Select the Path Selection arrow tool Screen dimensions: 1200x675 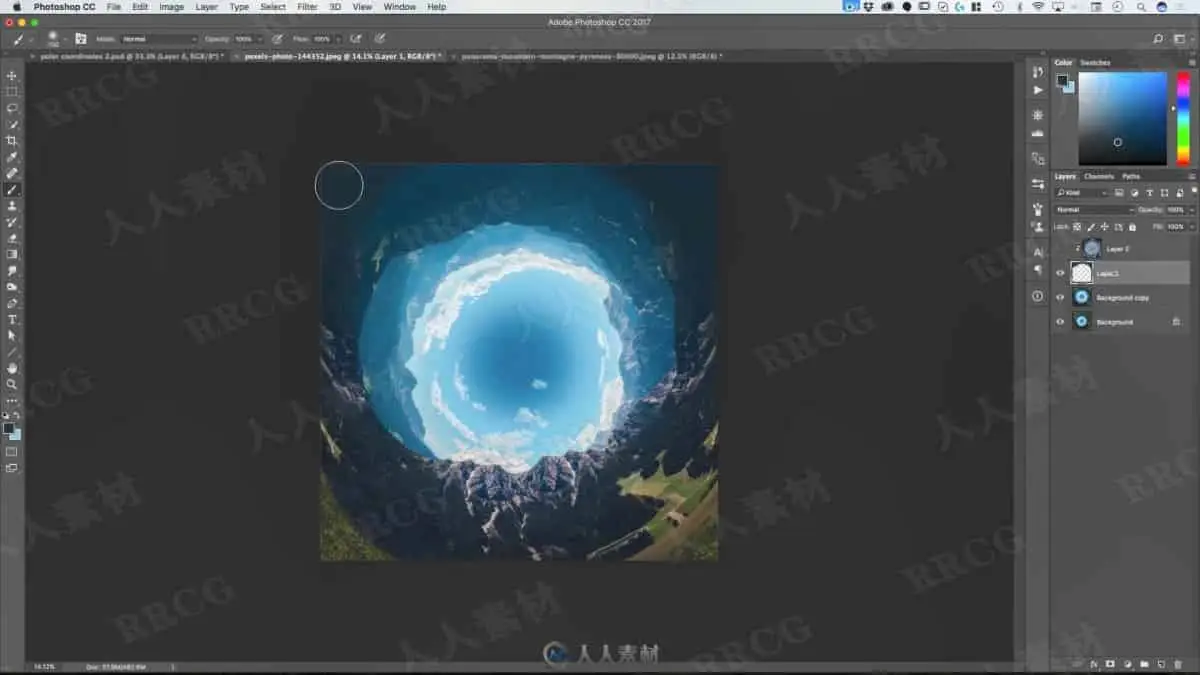coord(12,335)
